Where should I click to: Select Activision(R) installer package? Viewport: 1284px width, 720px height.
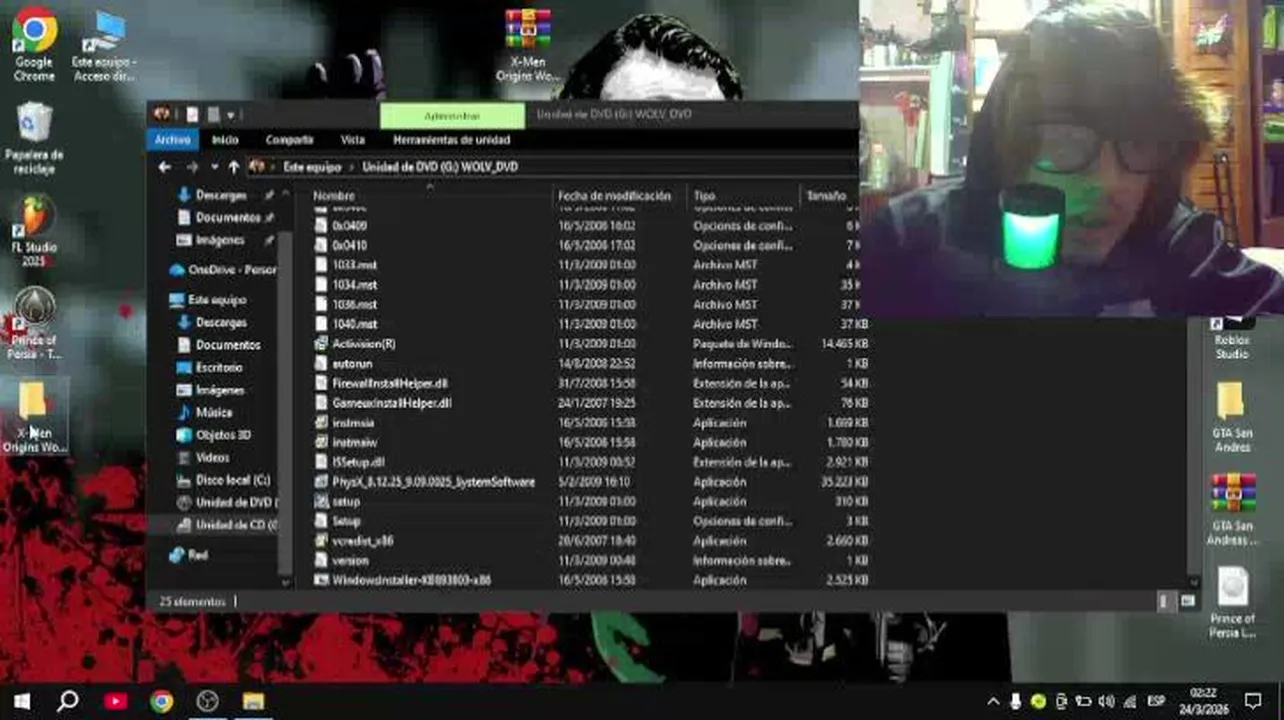364,344
